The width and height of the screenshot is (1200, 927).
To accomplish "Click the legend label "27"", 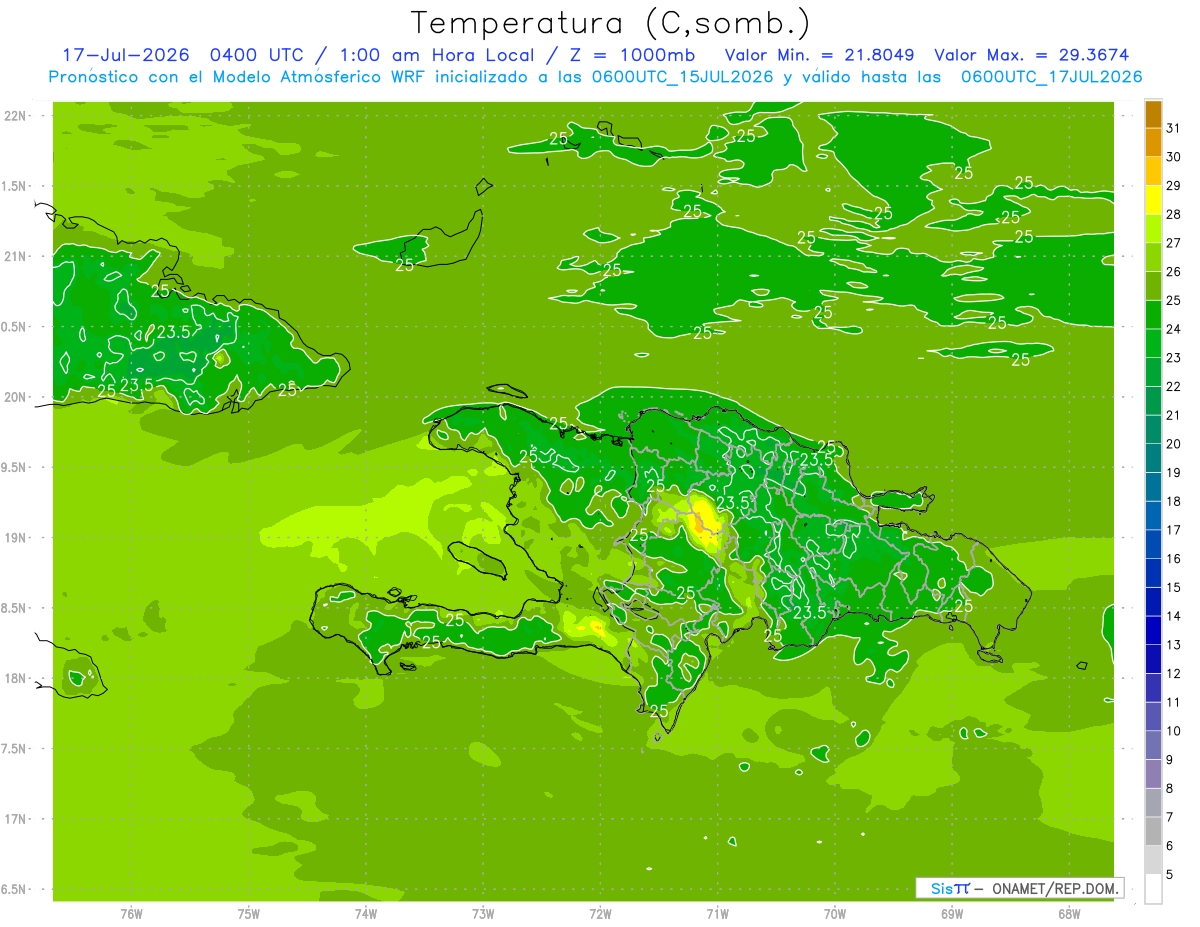I will click(x=1174, y=243).
